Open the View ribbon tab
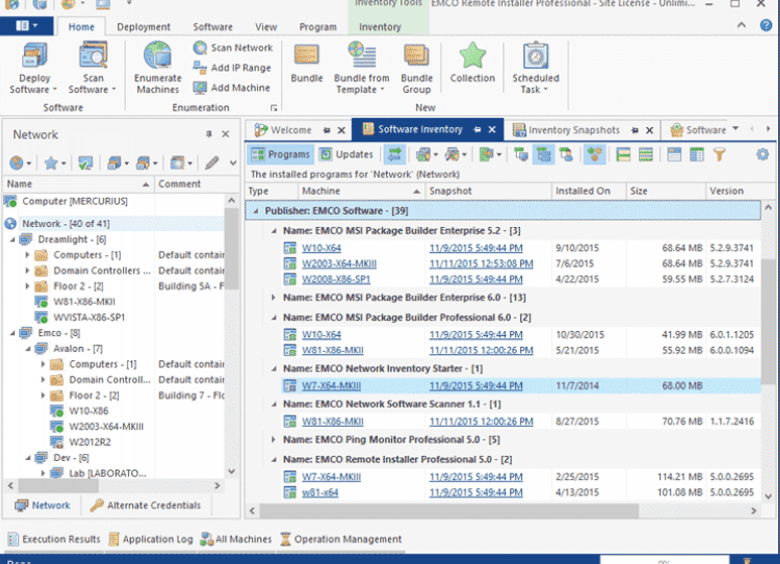Image resolution: width=780 pixels, height=564 pixels. pyautogui.click(x=266, y=27)
